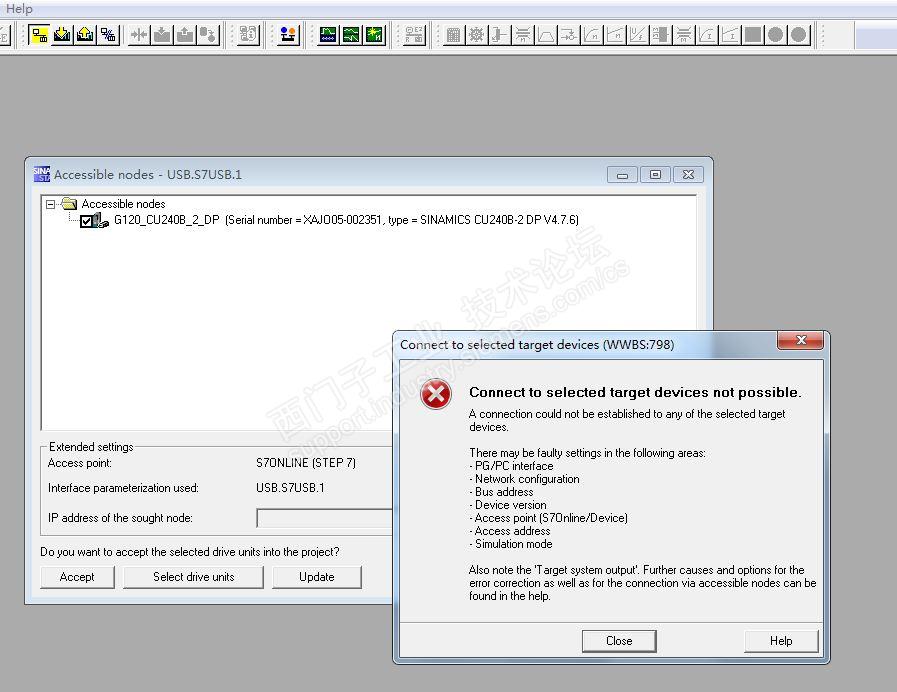The height and width of the screenshot is (692, 897).
Task: Click the grayed inward-arrows toolbar icon
Action: click(x=139, y=35)
